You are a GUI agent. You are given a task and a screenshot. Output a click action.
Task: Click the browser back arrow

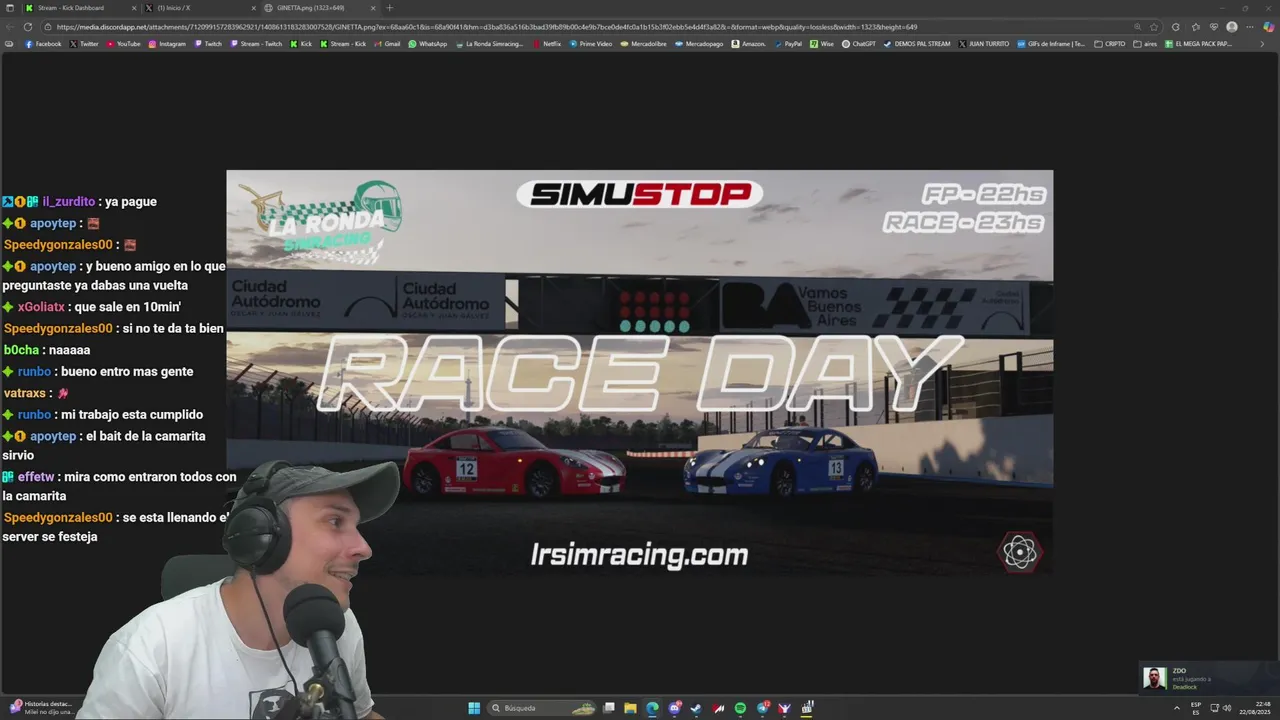tap(10, 27)
